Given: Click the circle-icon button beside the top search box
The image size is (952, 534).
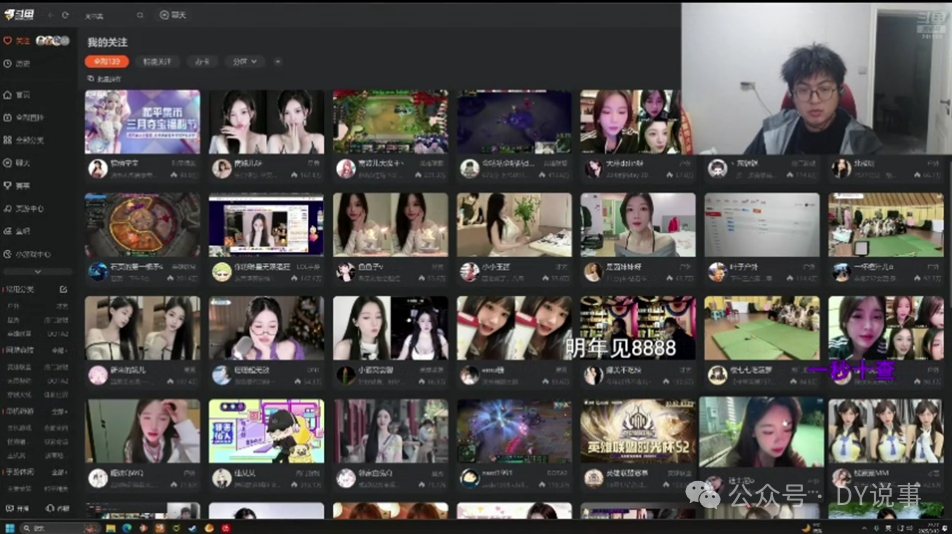Looking at the screenshot, I should click(172, 15).
